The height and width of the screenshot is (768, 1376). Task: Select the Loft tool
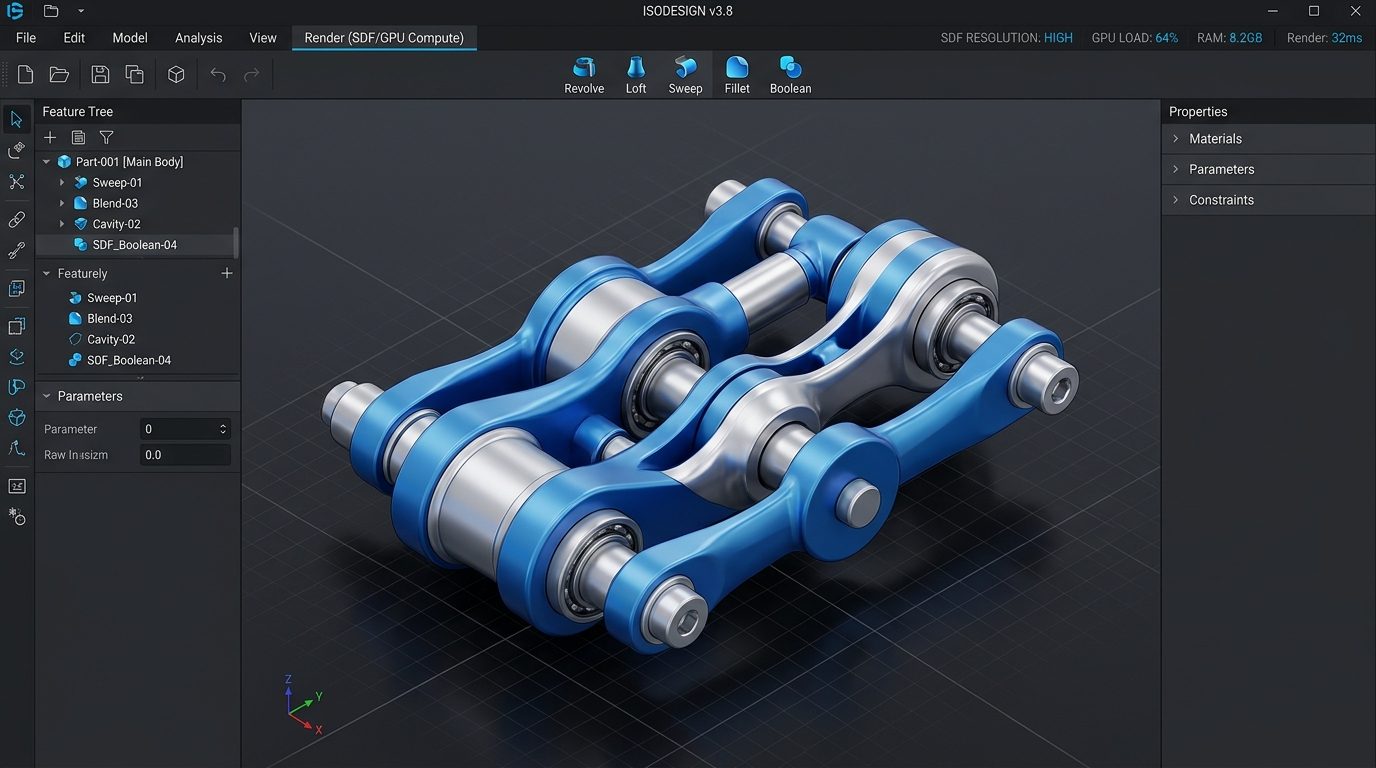coord(636,75)
